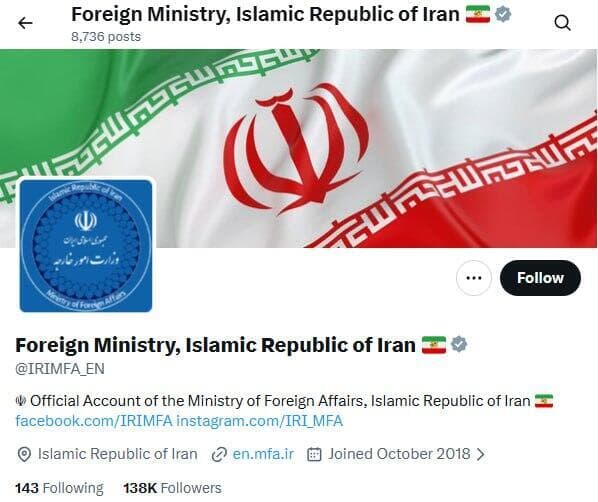Go back using the left arrow icon
598x502 pixels.
click(x=25, y=23)
